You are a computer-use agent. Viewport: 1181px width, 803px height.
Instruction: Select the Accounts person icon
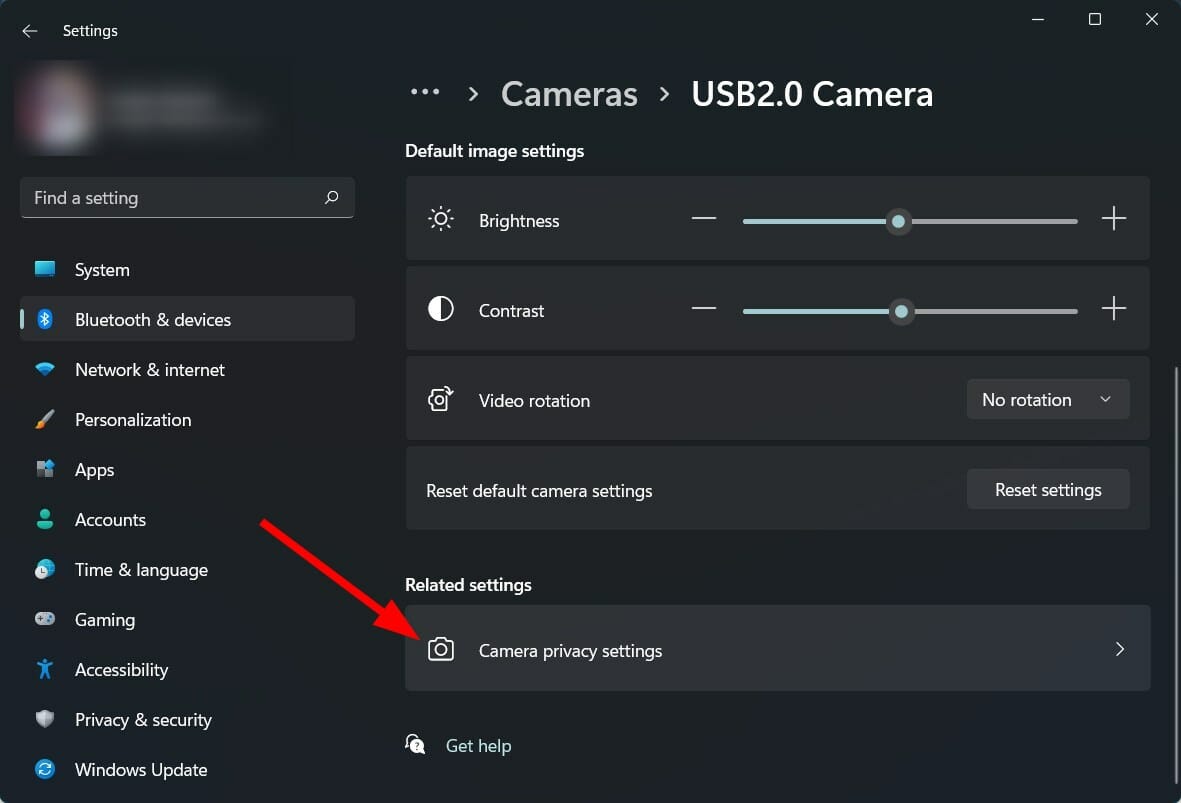(x=45, y=519)
